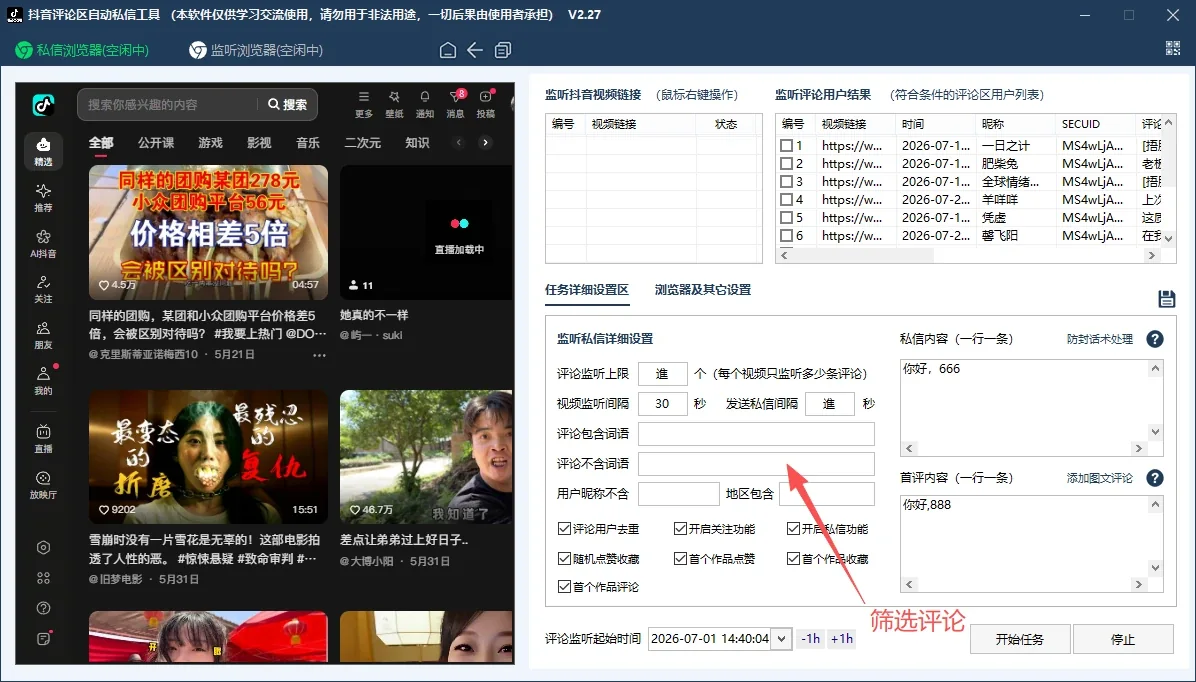This screenshot has height=682, width=1196.
Task: Click the 更多 menu icon
Action: pyautogui.click(x=364, y=104)
